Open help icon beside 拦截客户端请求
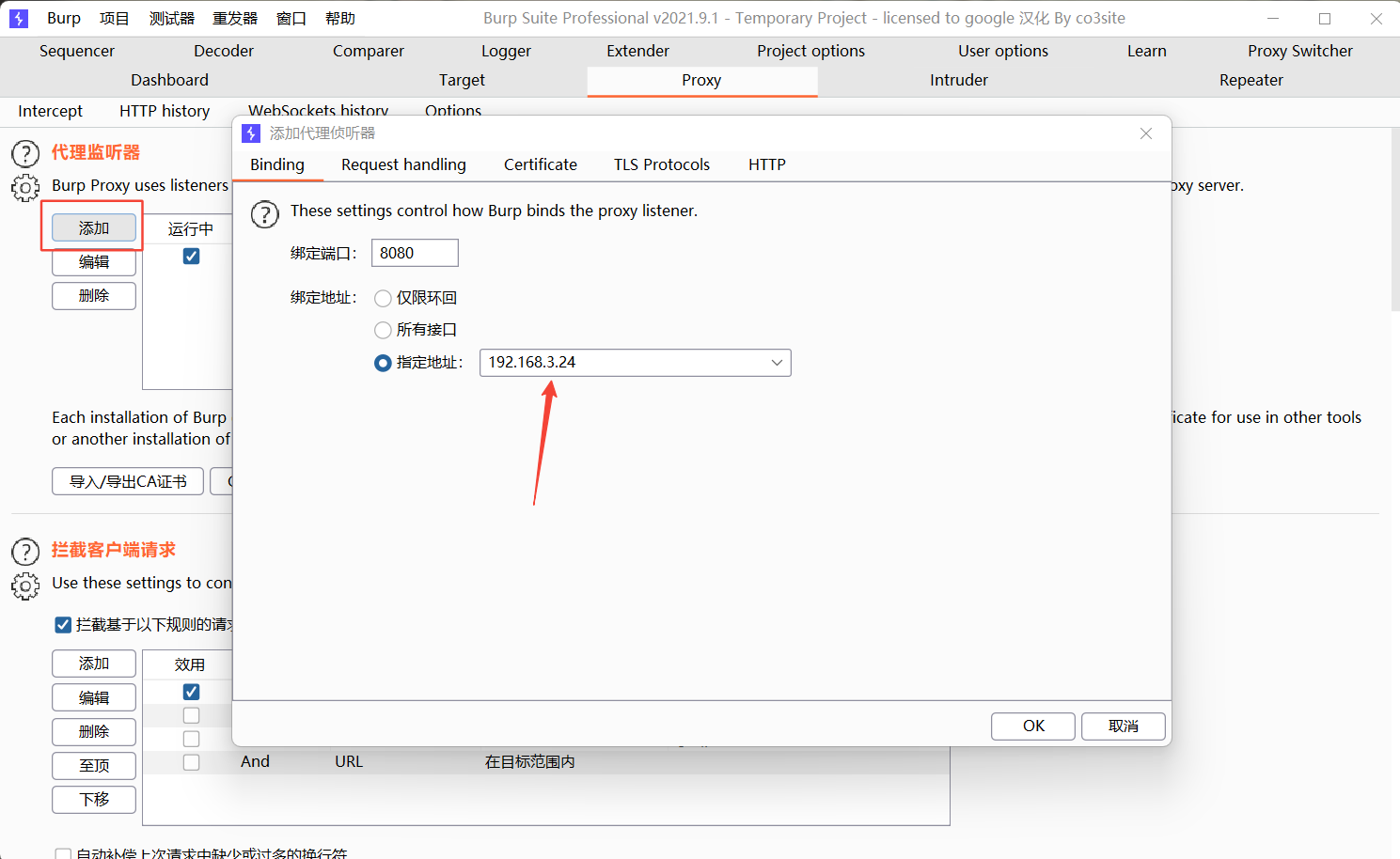Image resolution: width=1400 pixels, height=859 pixels. (x=25, y=552)
